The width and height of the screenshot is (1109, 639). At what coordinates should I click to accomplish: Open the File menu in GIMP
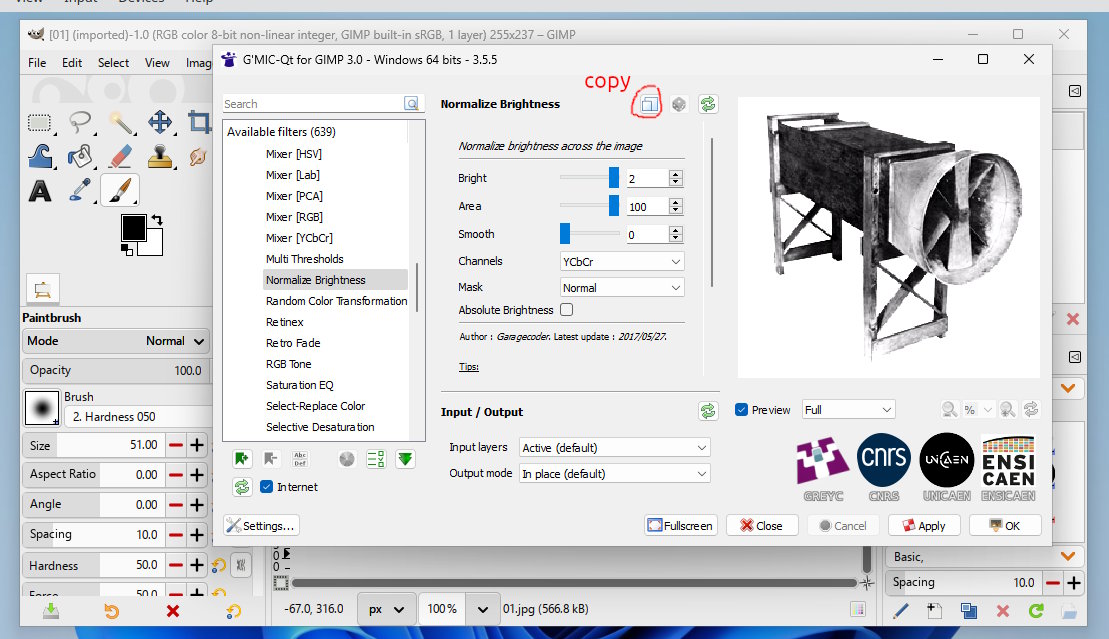[37, 62]
